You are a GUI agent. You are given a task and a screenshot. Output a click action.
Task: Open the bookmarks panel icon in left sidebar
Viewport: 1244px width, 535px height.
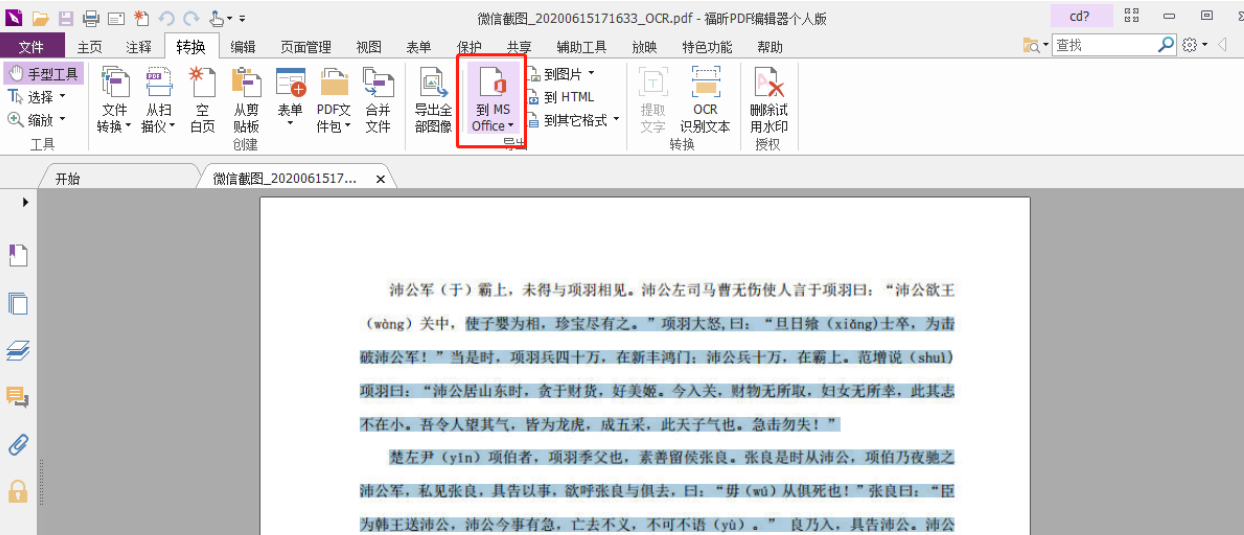click(18, 256)
